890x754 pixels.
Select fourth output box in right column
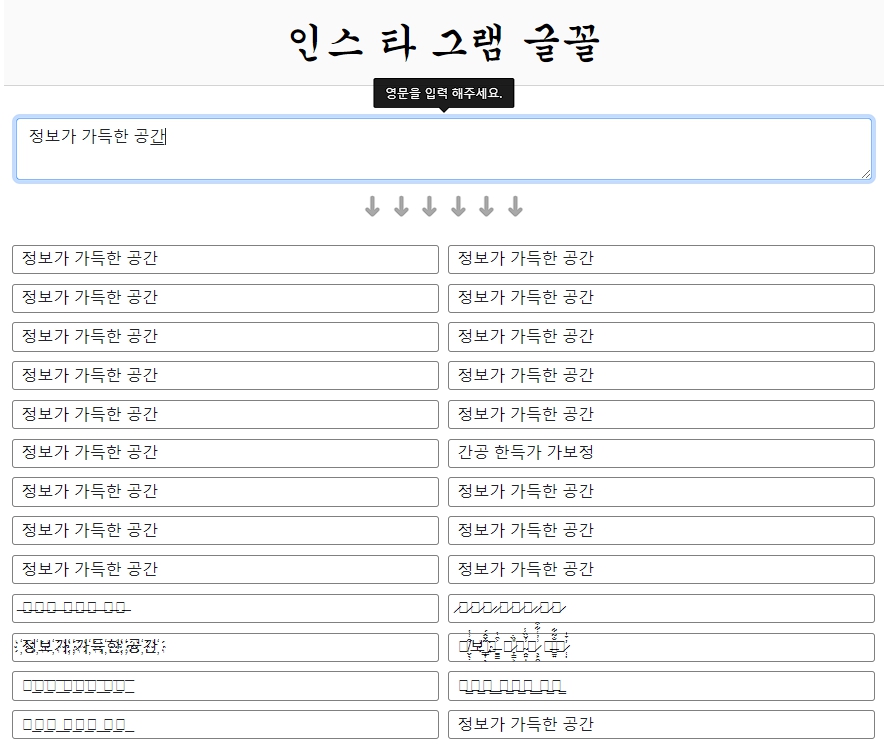[661, 375]
